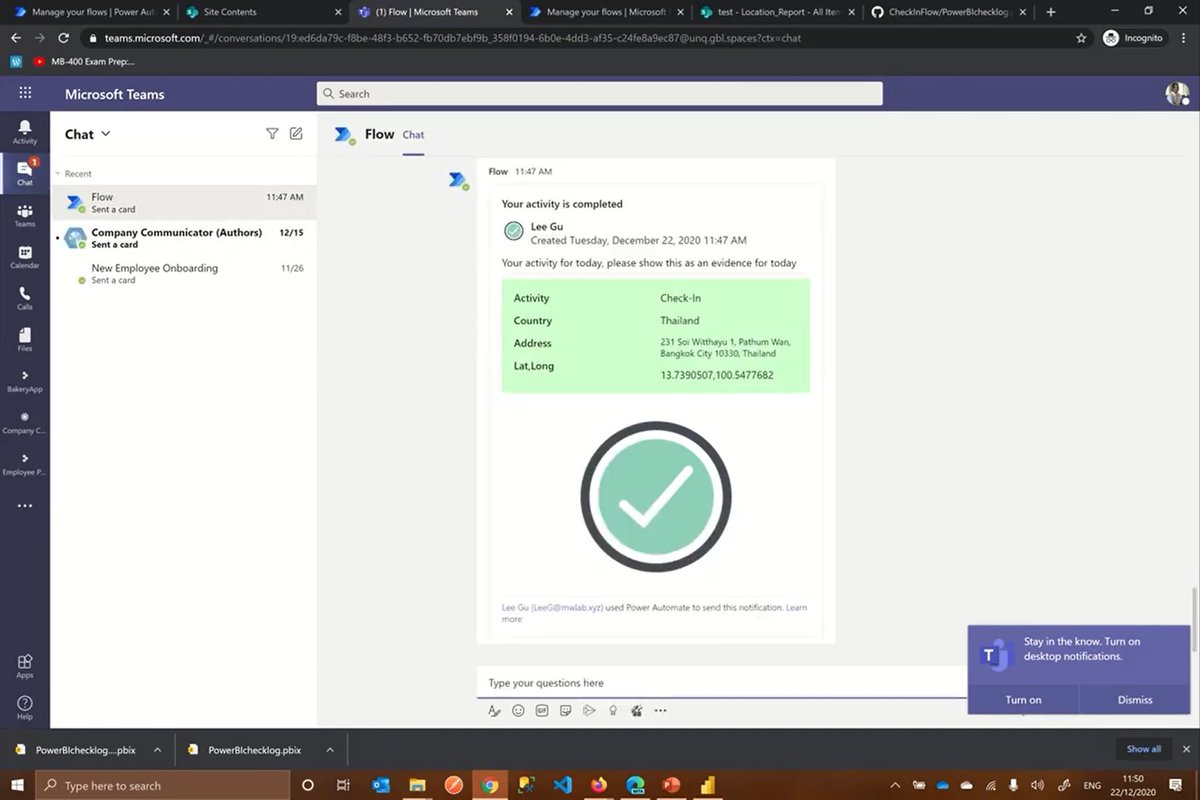This screenshot has height=800, width=1200.
Task: Open more compose options ellipsis
Action: pyautogui.click(x=660, y=710)
